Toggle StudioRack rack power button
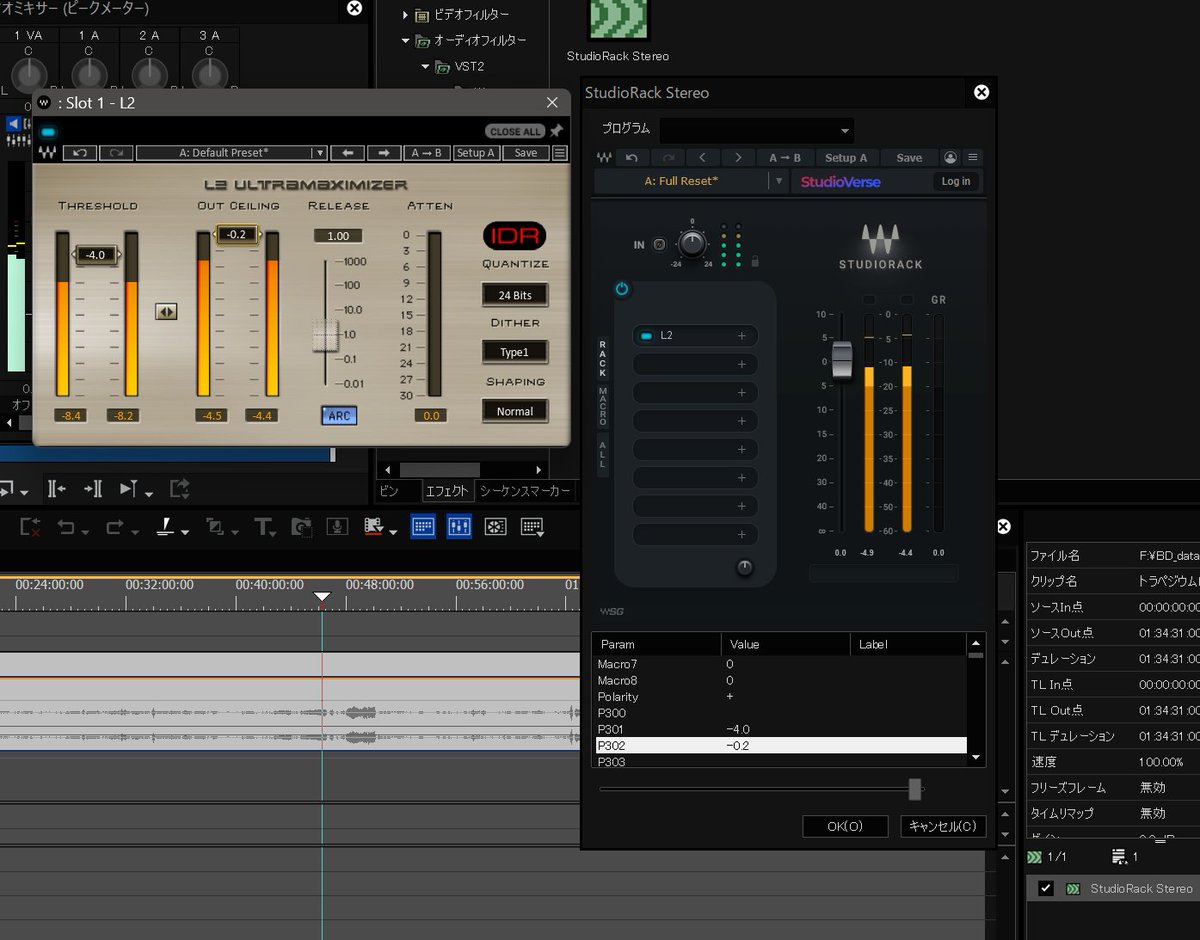The height and width of the screenshot is (940, 1200). point(622,289)
